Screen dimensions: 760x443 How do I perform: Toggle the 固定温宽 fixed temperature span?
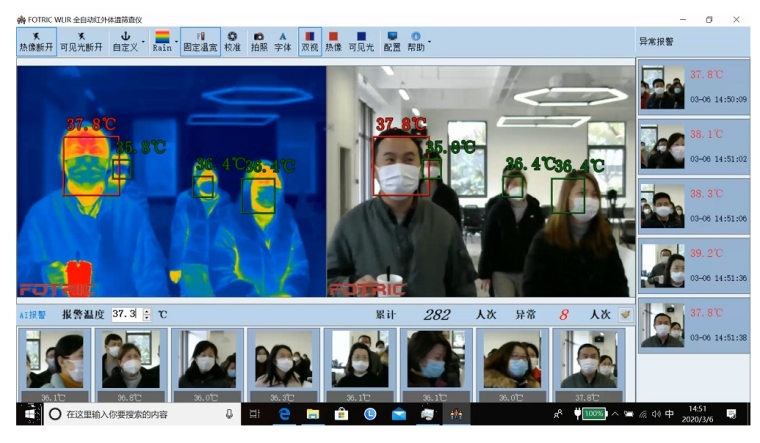(x=200, y=41)
